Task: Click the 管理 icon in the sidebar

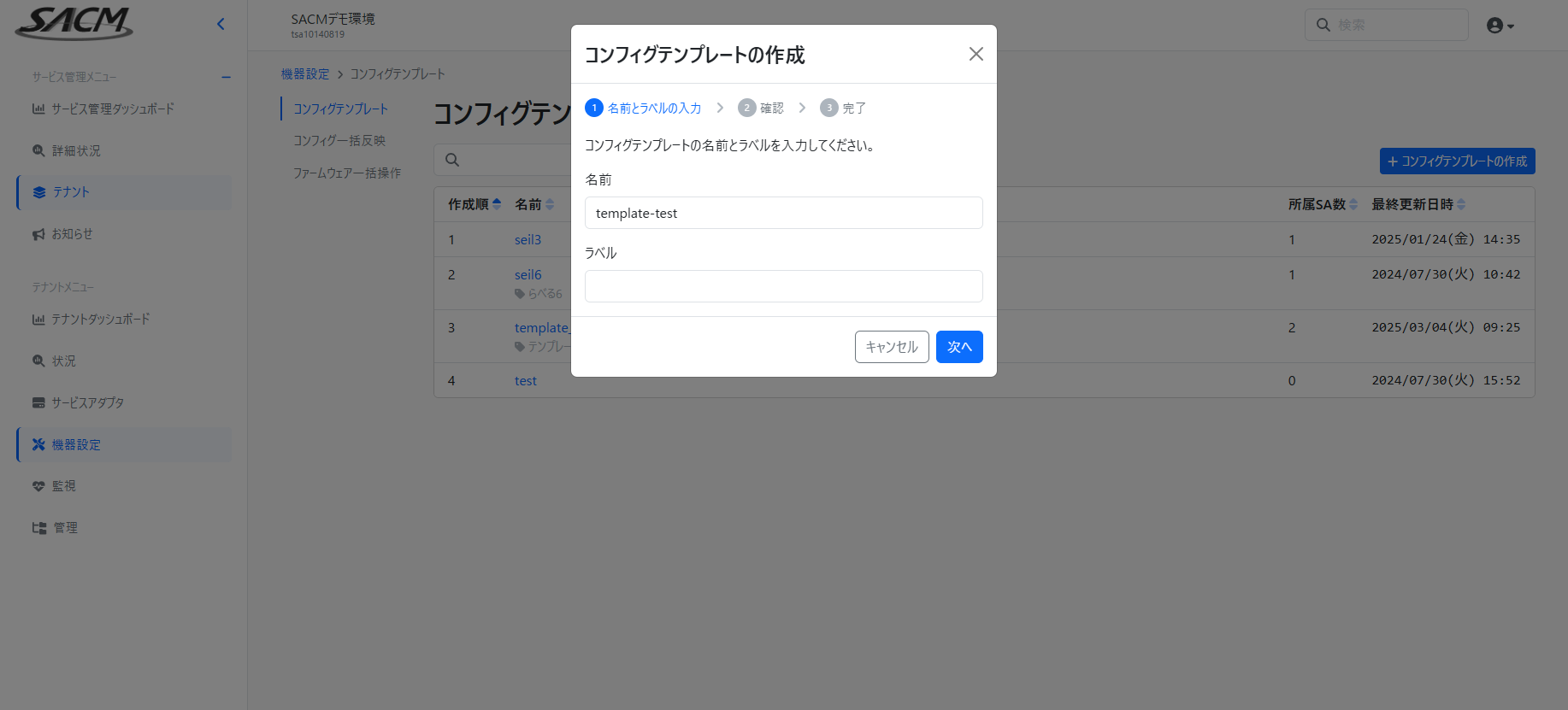Action: click(x=39, y=528)
